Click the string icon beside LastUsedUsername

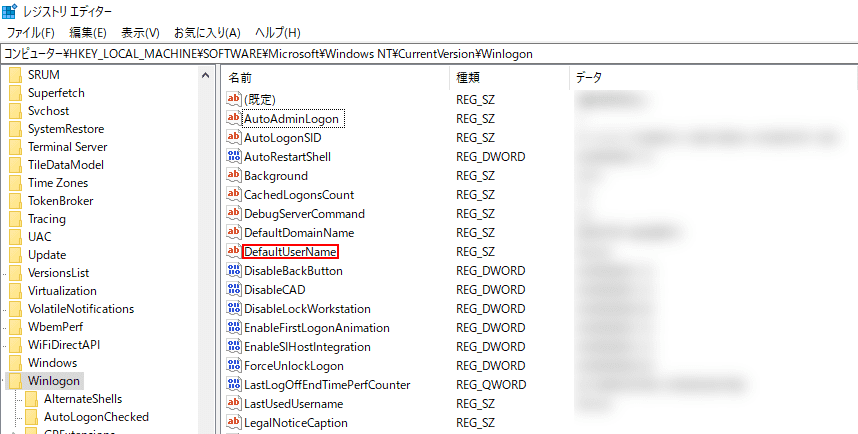click(234, 403)
